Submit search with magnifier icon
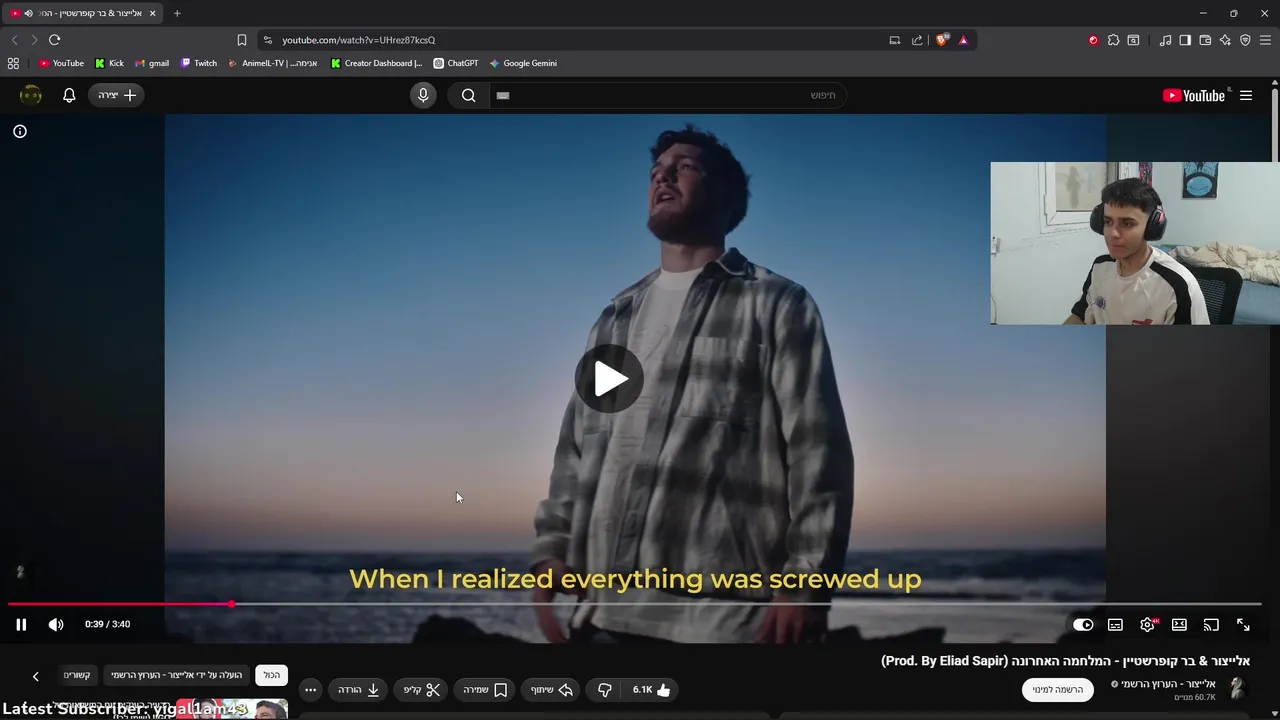The image size is (1280, 720). (468, 95)
